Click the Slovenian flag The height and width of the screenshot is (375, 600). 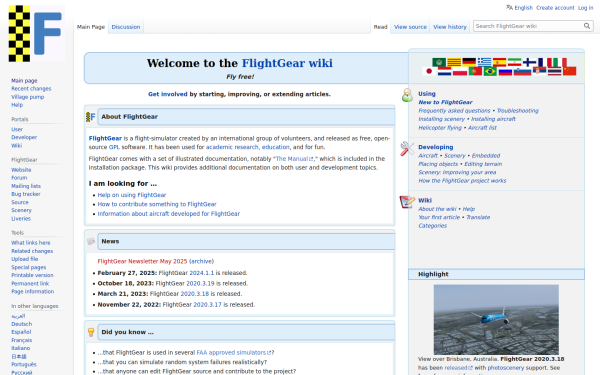[522, 71]
